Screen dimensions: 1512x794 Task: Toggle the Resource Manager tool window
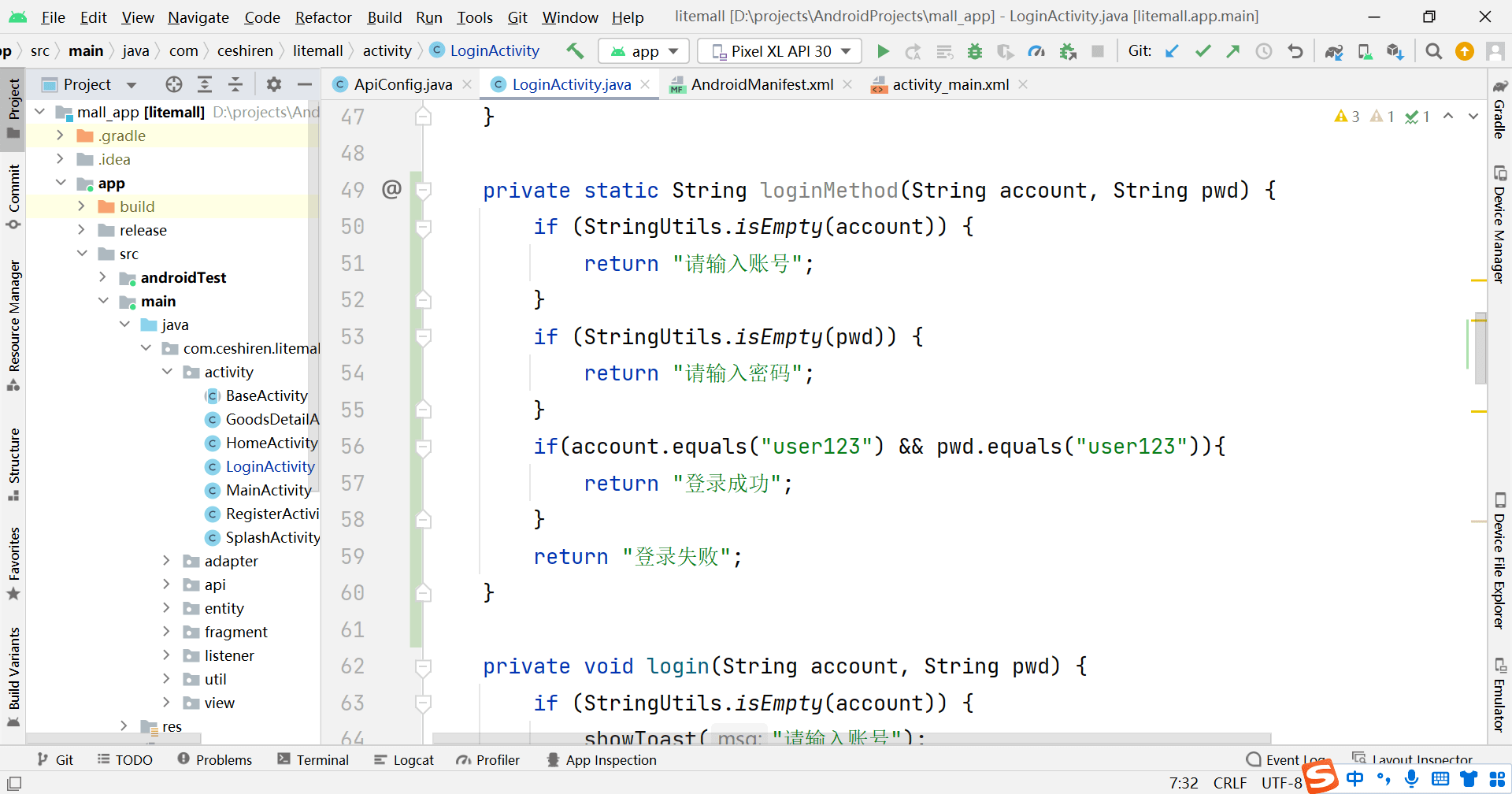point(13,325)
